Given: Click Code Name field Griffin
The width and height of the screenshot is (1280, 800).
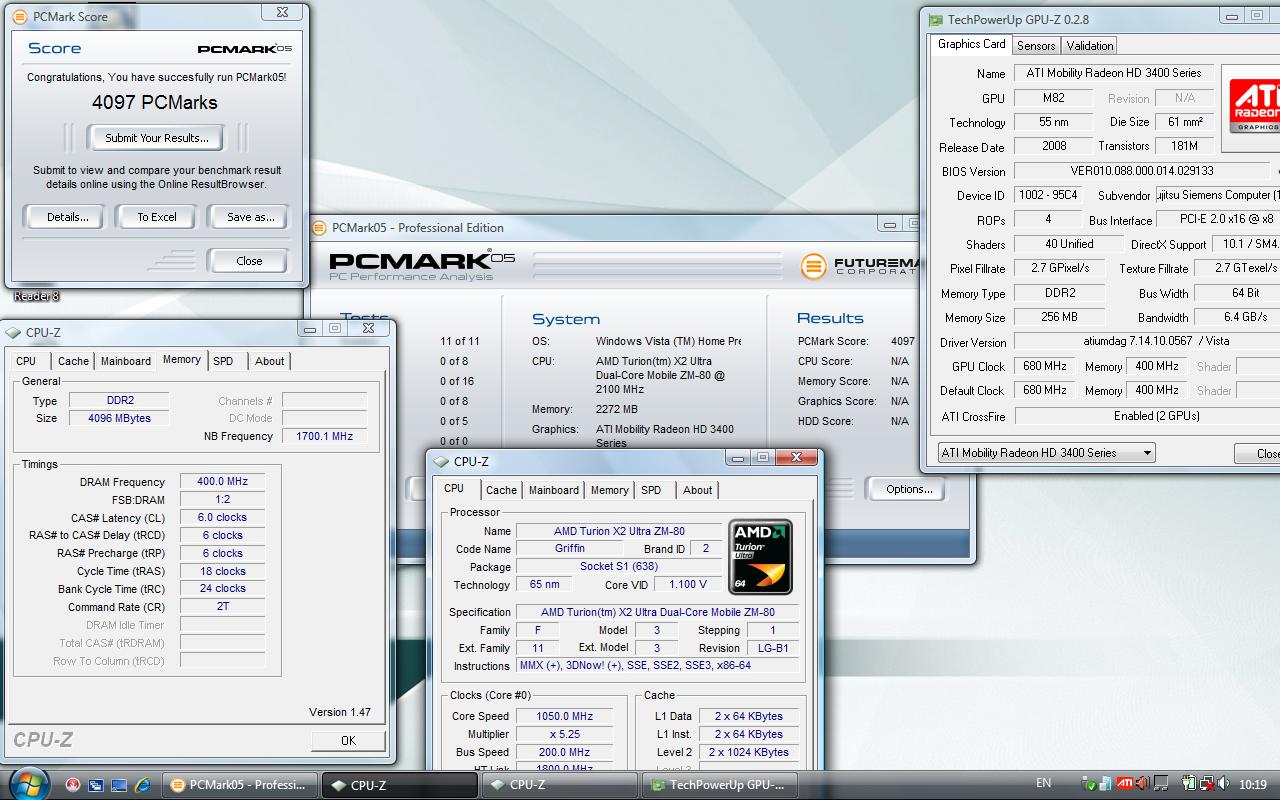Looking at the screenshot, I should (x=570, y=549).
